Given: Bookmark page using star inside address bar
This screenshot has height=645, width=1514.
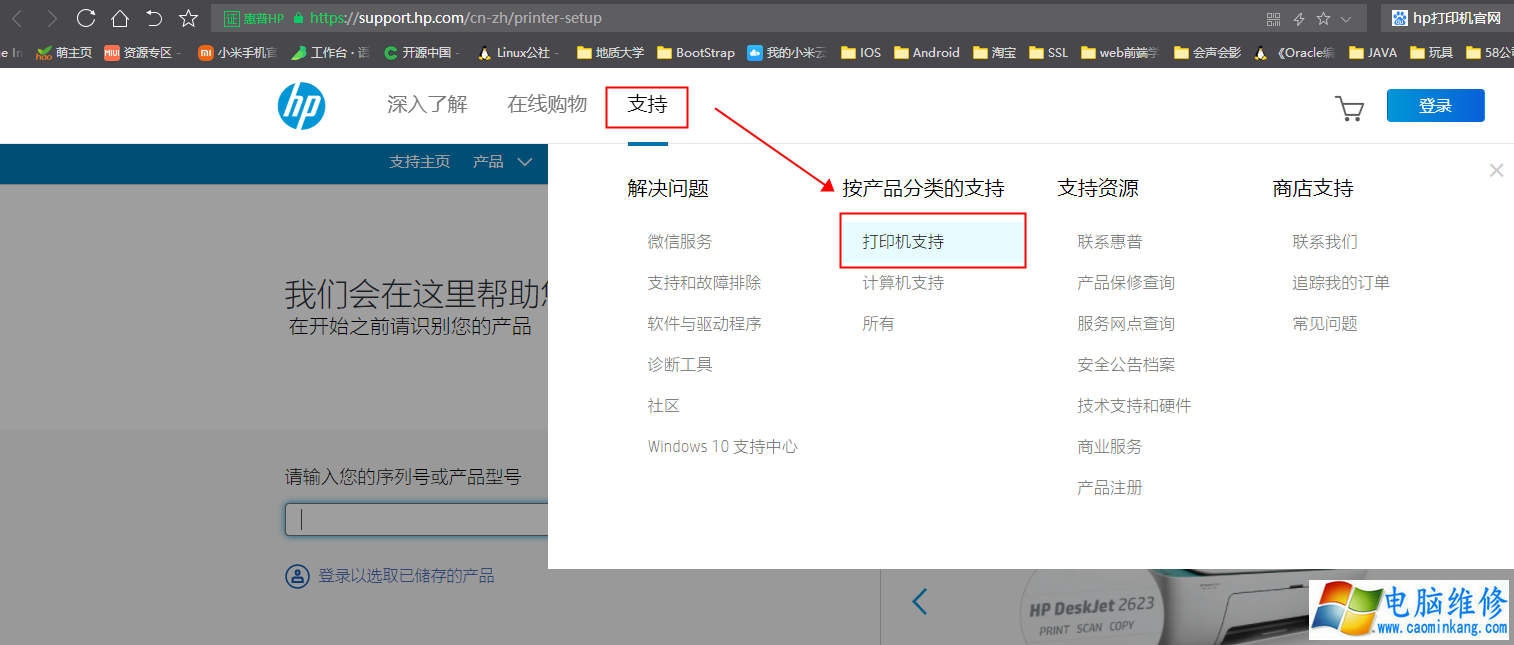Looking at the screenshot, I should pyautogui.click(x=1323, y=19).
